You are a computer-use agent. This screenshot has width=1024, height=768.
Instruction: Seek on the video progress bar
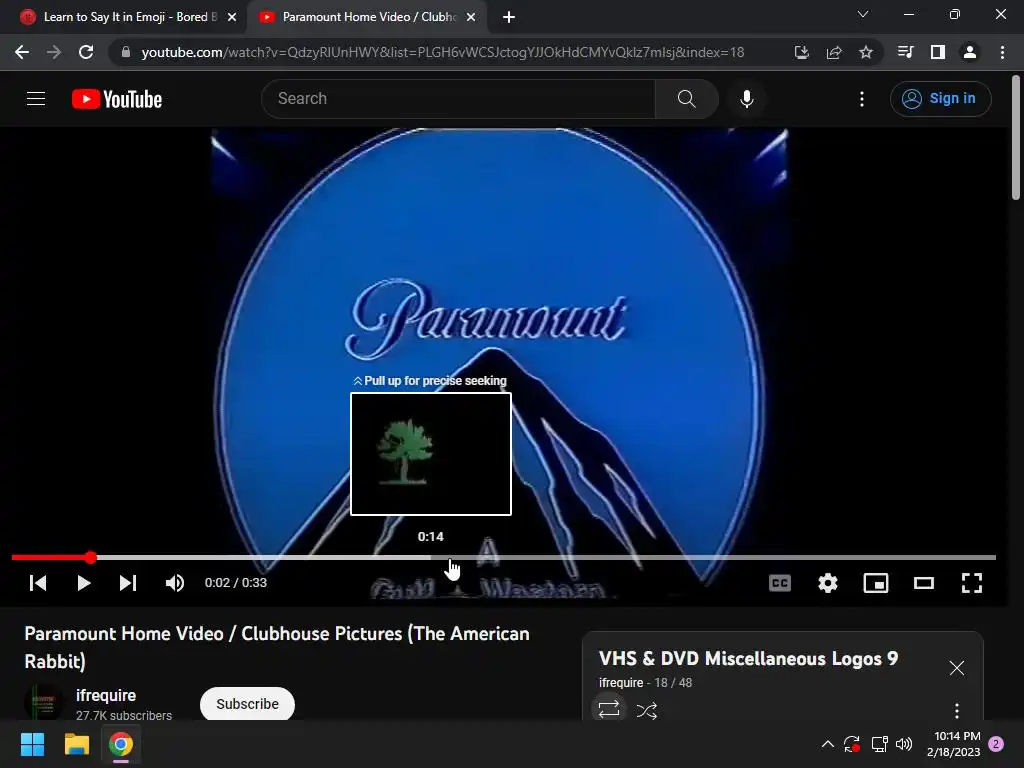point(504,557)
